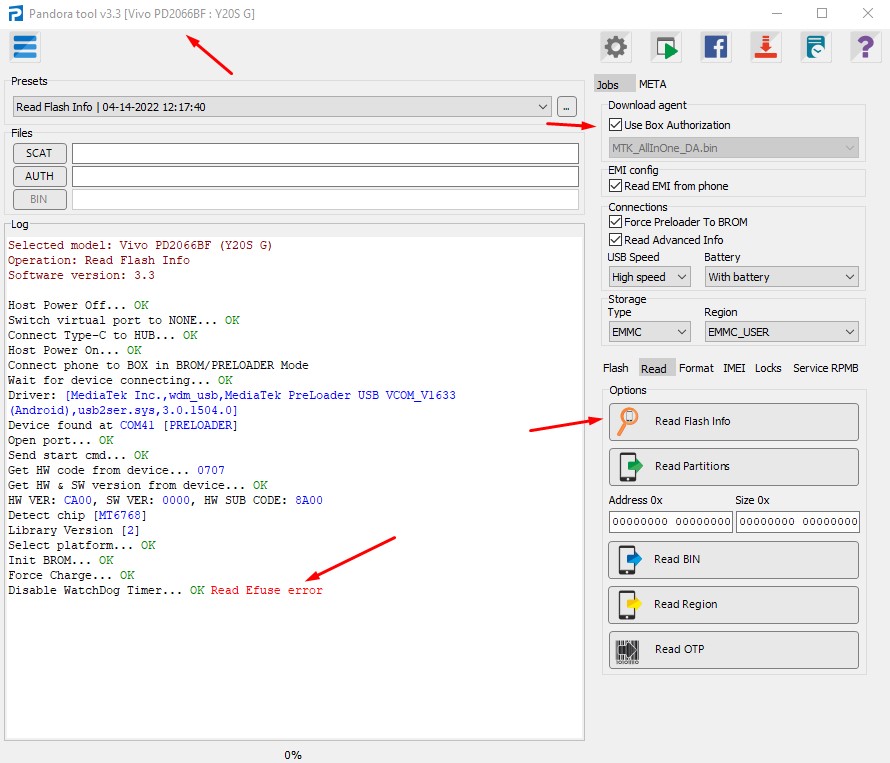Expand the Presets dropdown list

tap(282, 107)
